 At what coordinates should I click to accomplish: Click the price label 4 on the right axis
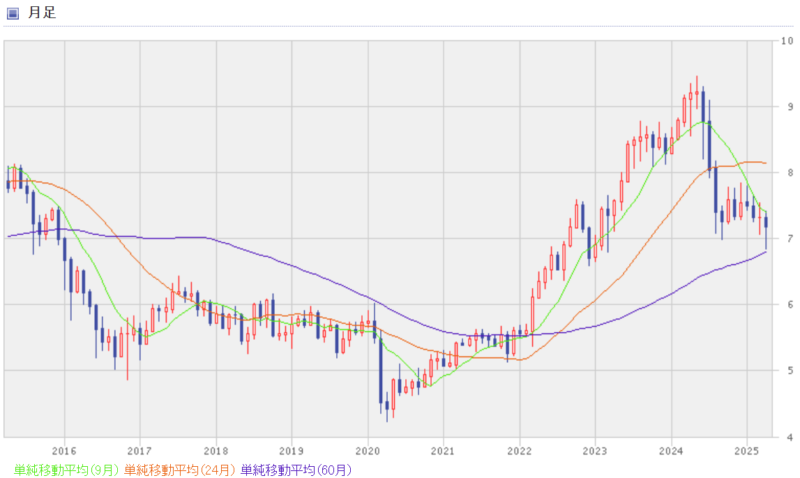(789, 437)
